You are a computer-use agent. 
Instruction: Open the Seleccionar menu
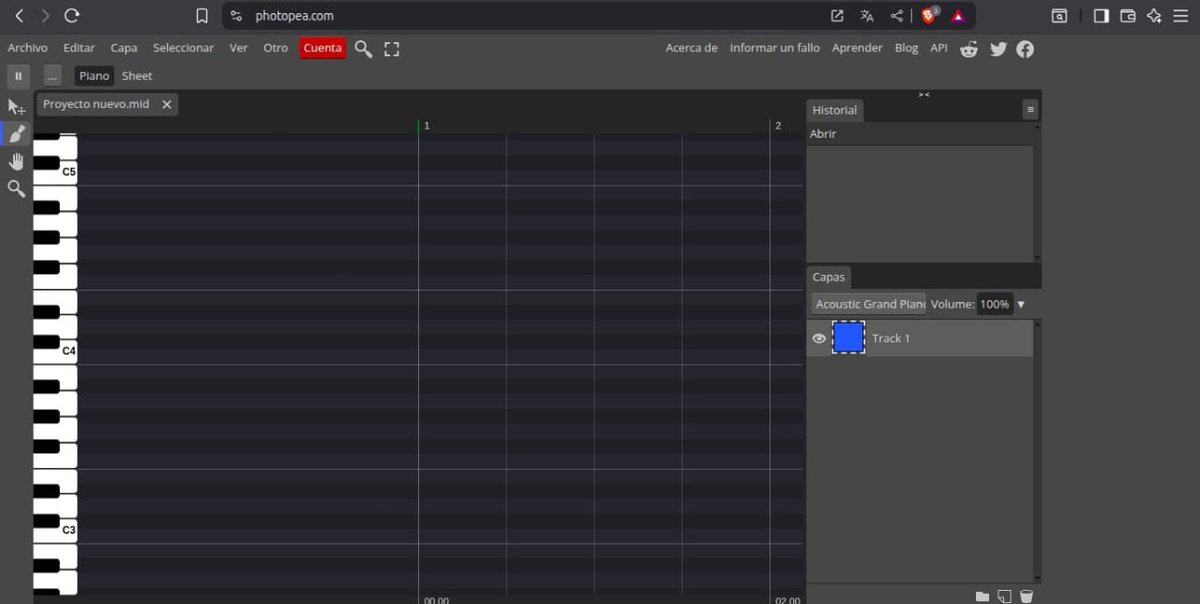click(183, 48)
